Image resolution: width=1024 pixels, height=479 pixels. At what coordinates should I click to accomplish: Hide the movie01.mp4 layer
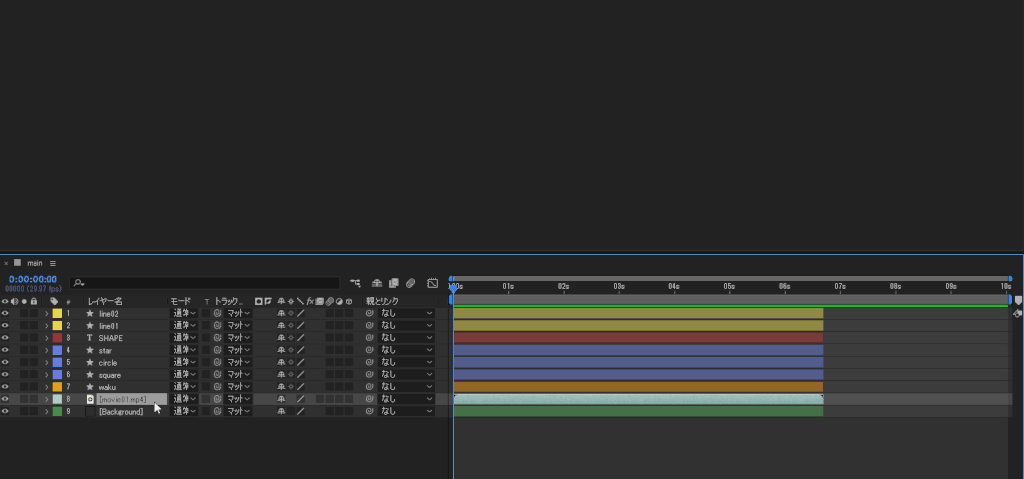[x=5, y=399]
